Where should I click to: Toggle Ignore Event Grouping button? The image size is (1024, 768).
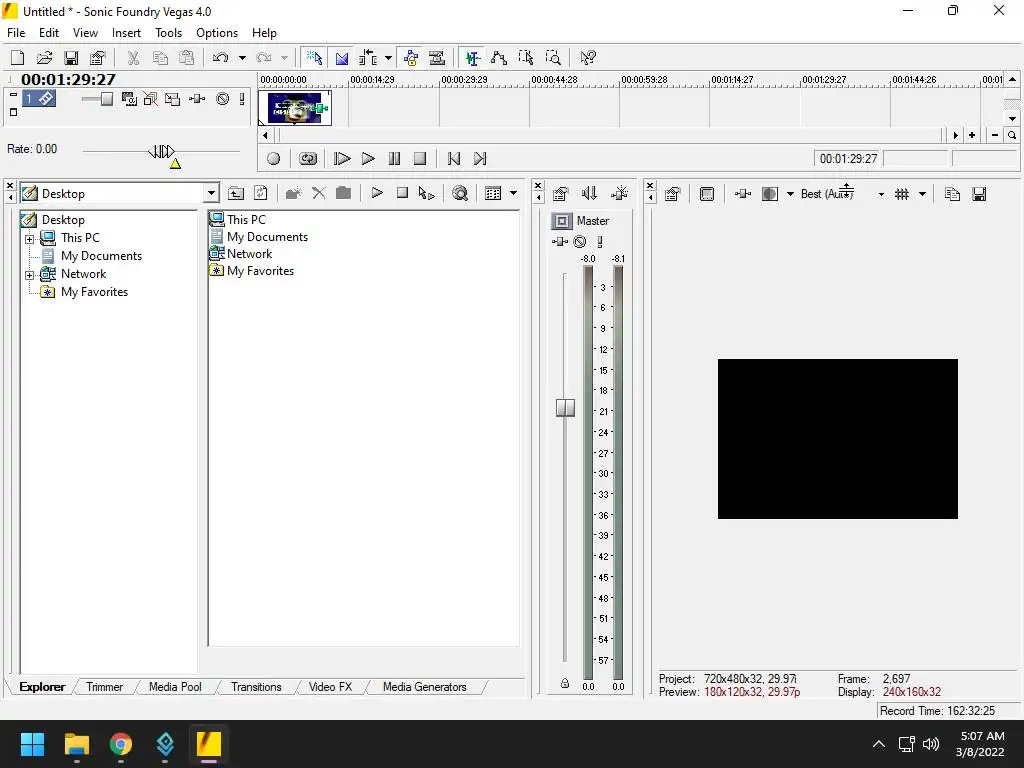437,58
